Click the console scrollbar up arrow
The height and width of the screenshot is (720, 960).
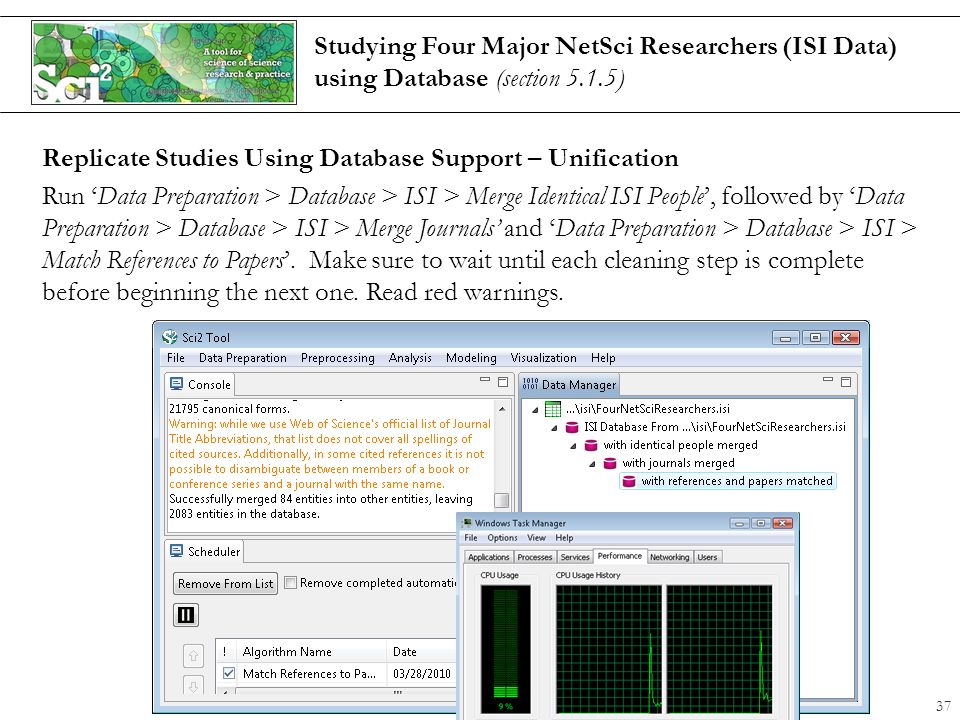coord(502,408)
